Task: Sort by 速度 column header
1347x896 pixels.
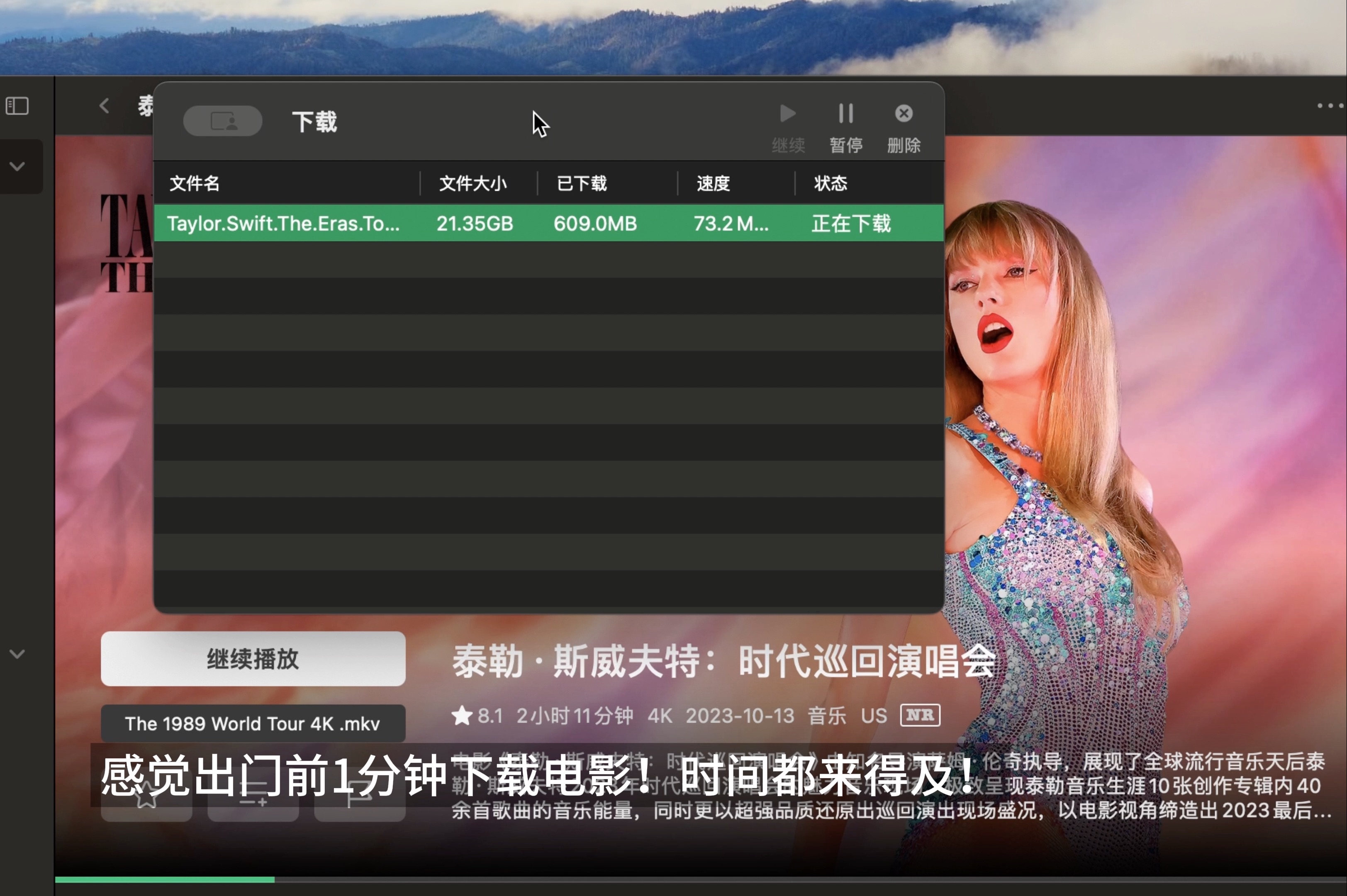Action: [x=713, y=183]
